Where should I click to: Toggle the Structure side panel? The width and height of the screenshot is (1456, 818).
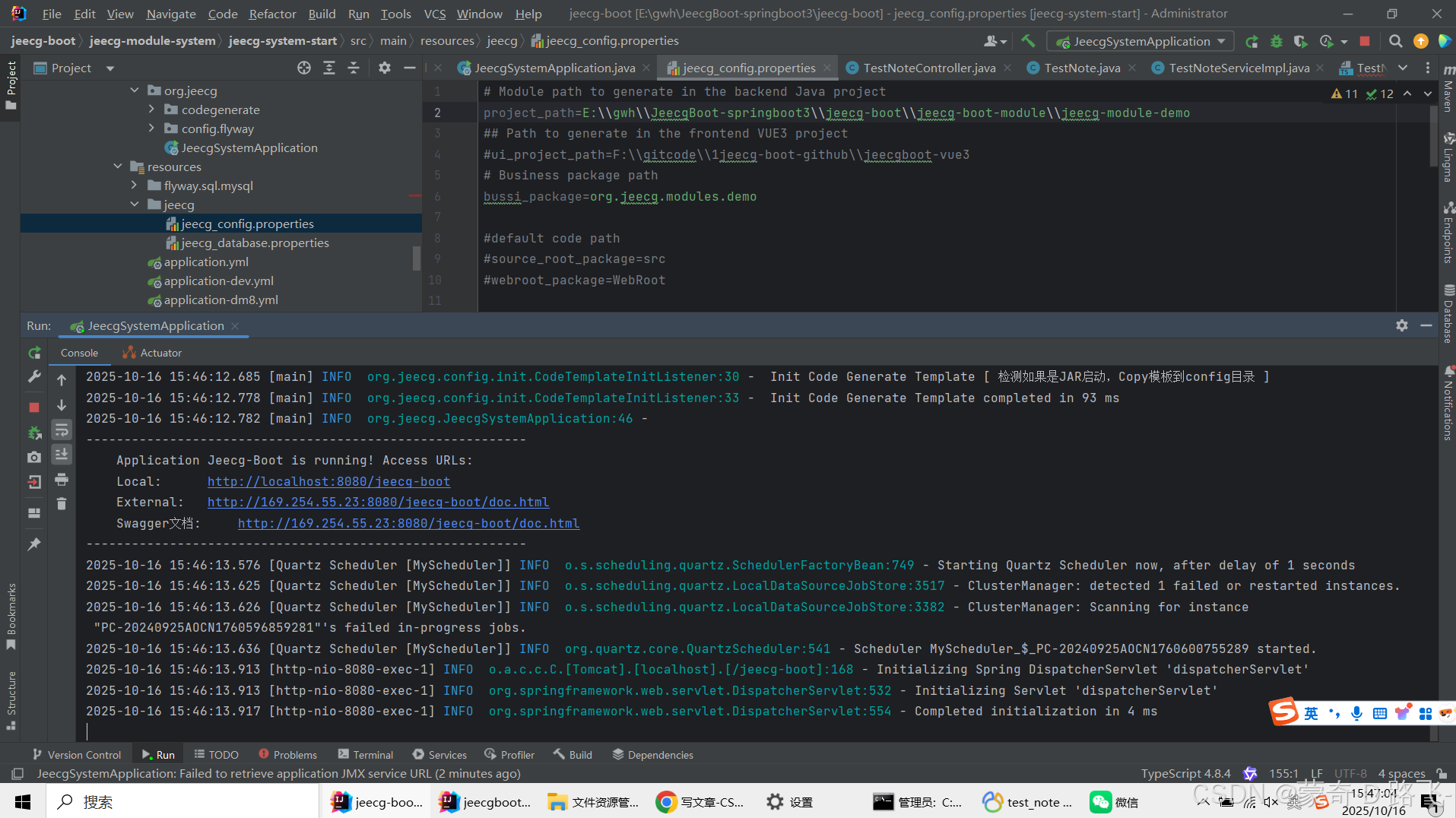coord(11,700)
